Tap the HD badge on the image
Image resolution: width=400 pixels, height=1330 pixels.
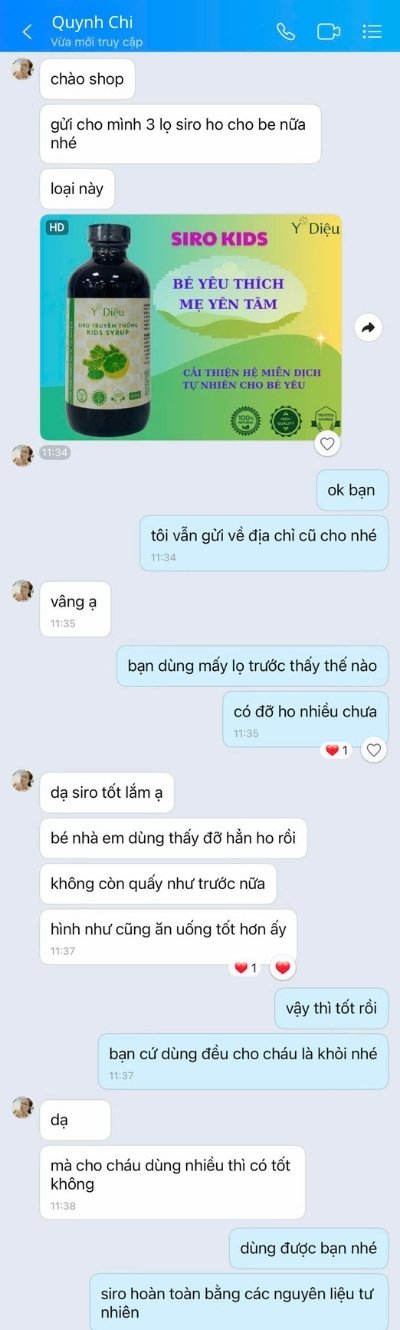(57, 227)
